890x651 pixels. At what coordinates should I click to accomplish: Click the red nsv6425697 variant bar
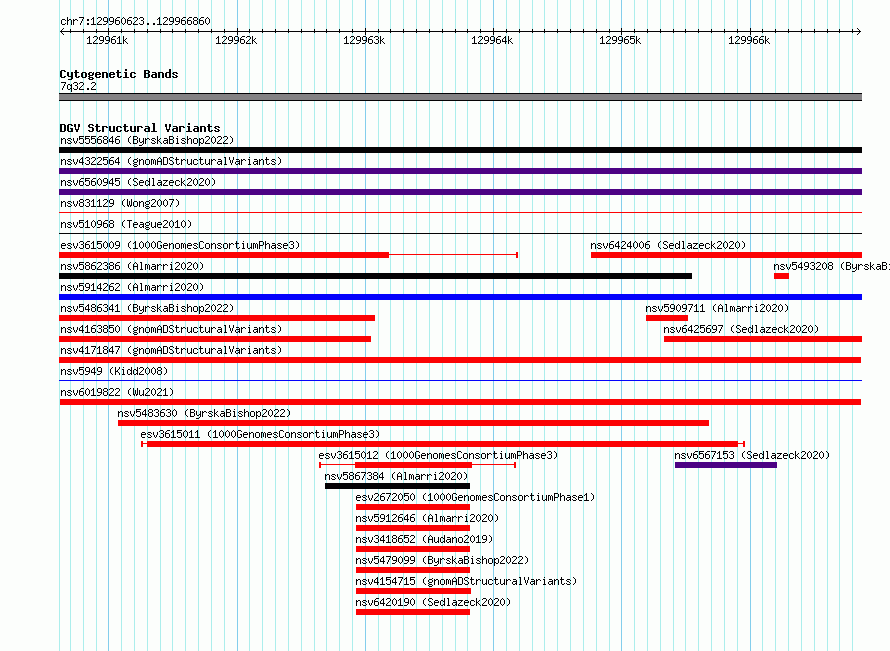coord(763,339)
